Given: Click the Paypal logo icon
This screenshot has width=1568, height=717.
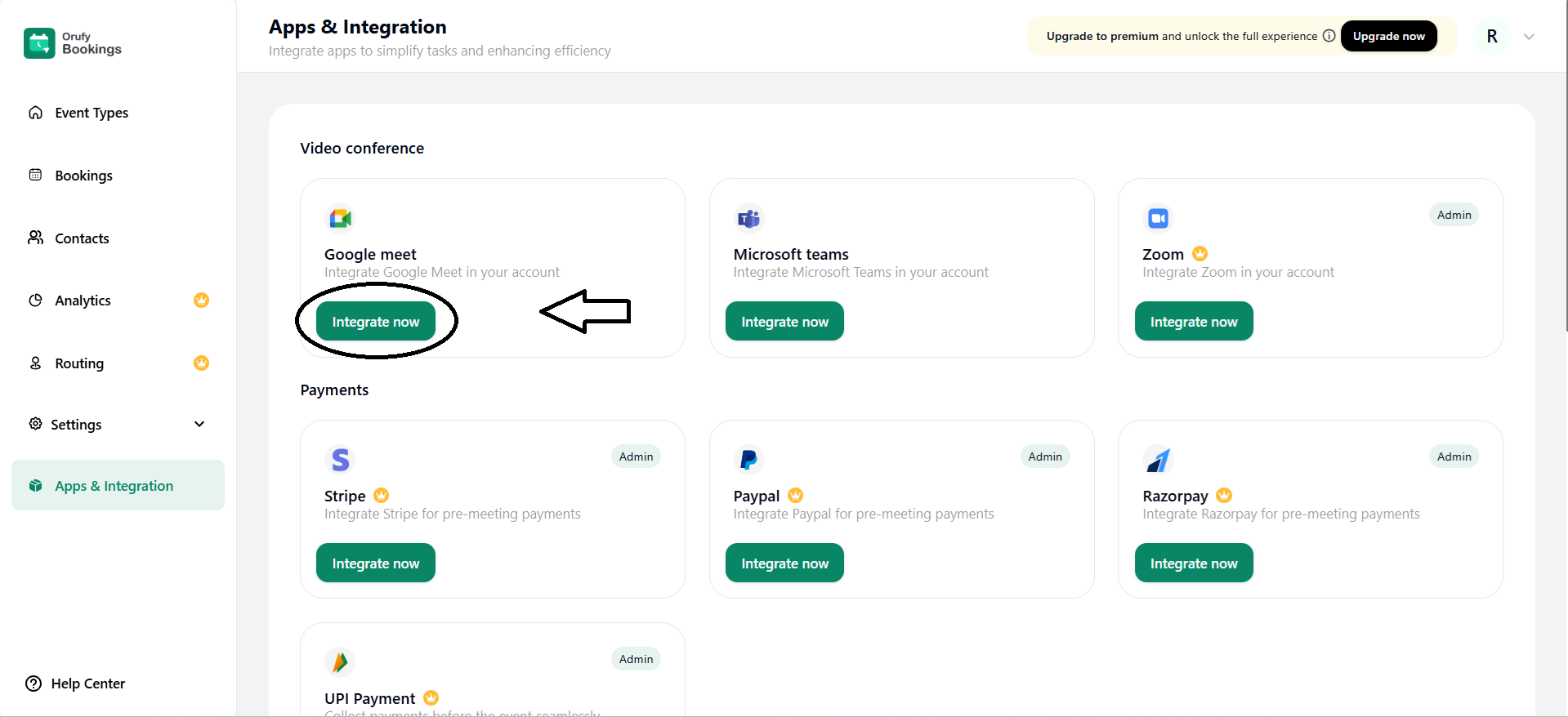Looking at the screenshot, I should click(748, 460).
